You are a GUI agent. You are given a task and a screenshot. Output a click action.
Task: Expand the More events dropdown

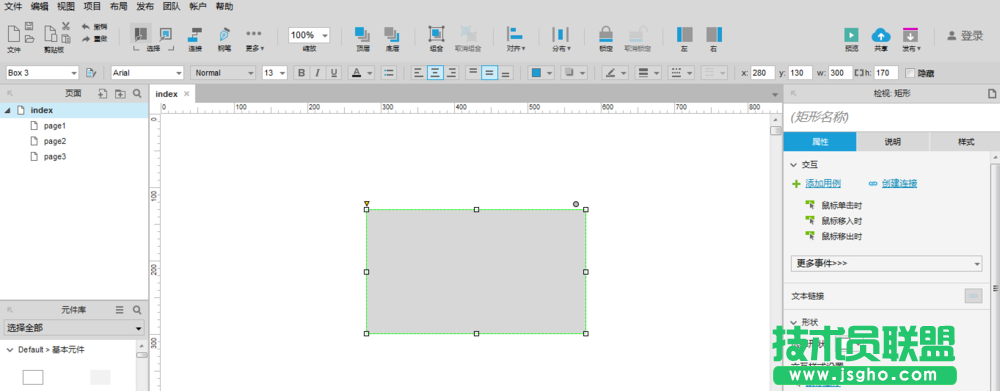pyautogui.click(x=886, y=263)
